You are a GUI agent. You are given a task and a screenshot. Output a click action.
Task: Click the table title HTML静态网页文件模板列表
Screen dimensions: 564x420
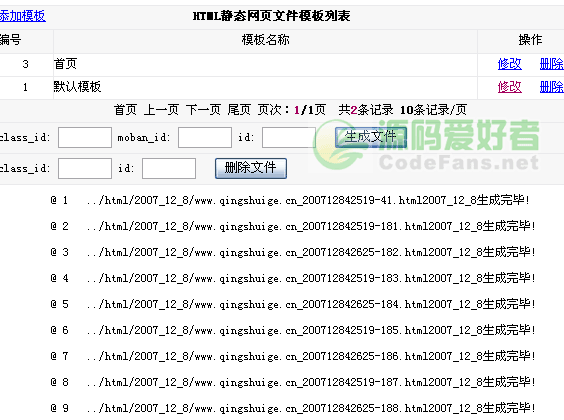click(272, 16)
